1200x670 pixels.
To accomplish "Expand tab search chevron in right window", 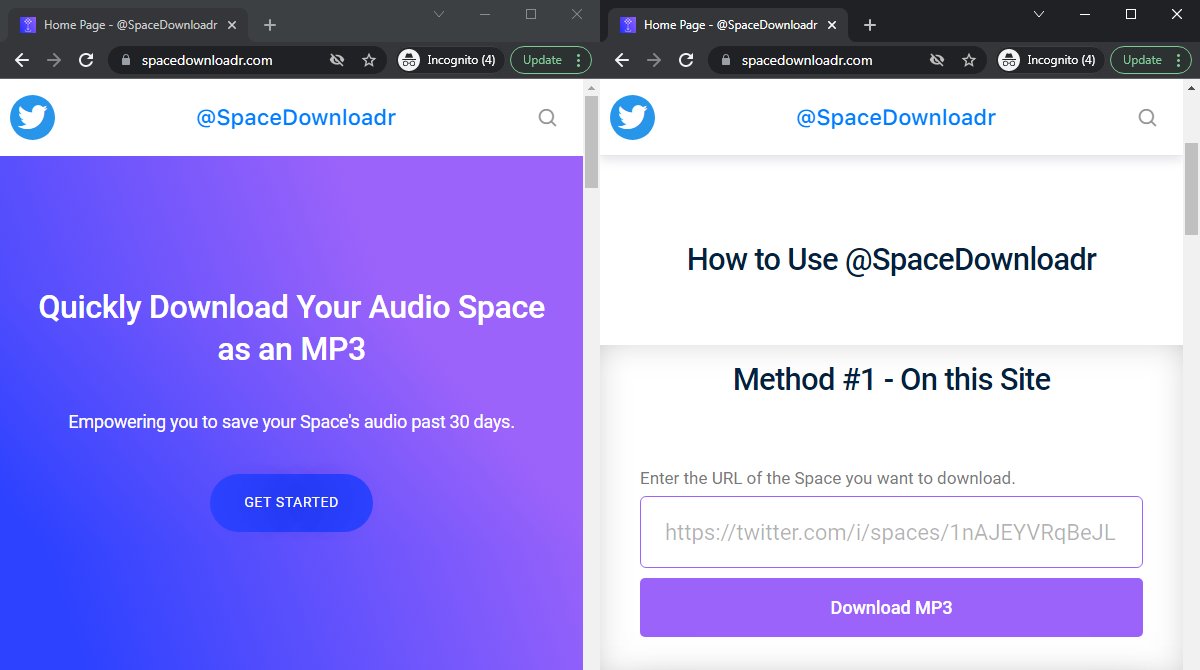I will (x=1039, y=14).
